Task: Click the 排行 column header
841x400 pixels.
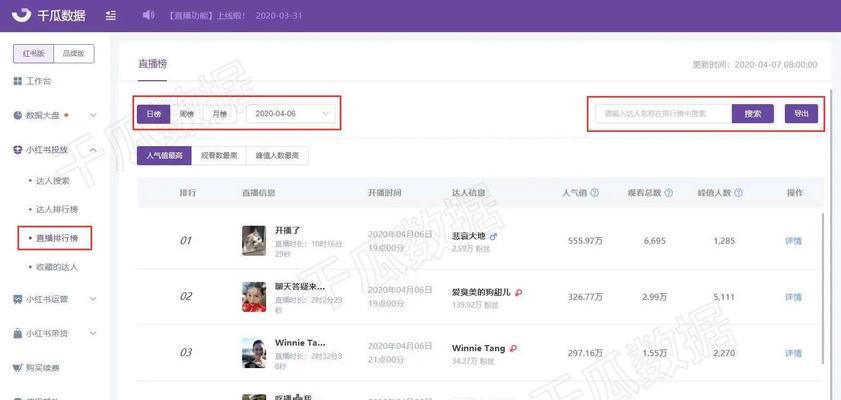Action: [x=188, y=192]
